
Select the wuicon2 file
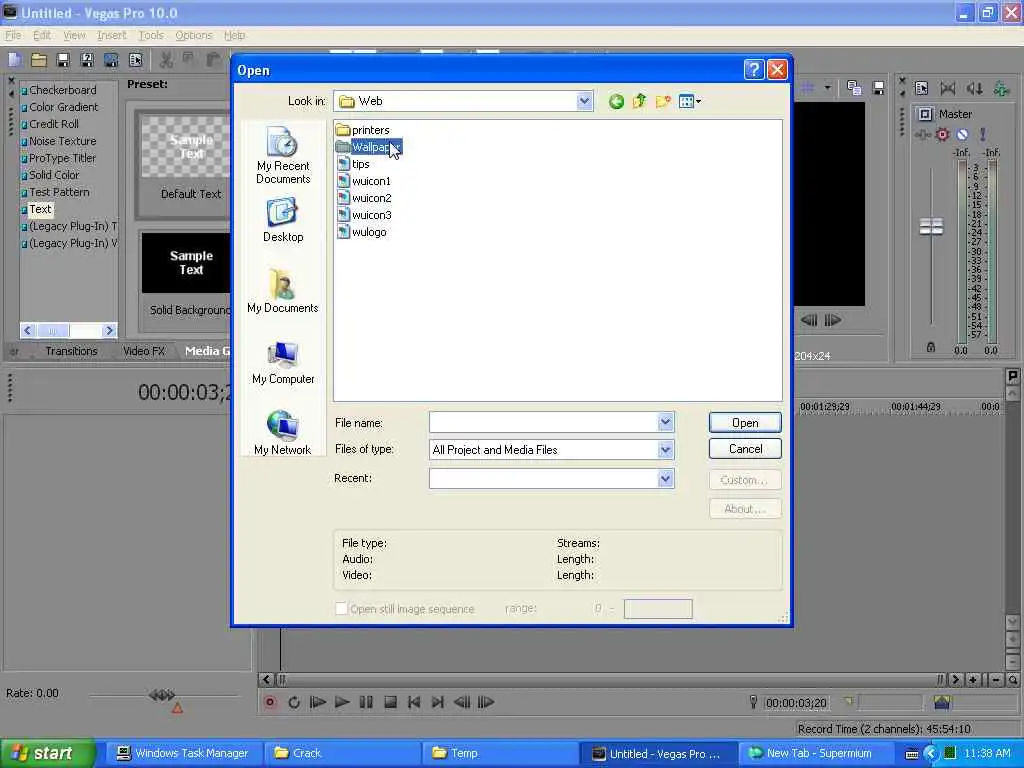coord(364,198)
